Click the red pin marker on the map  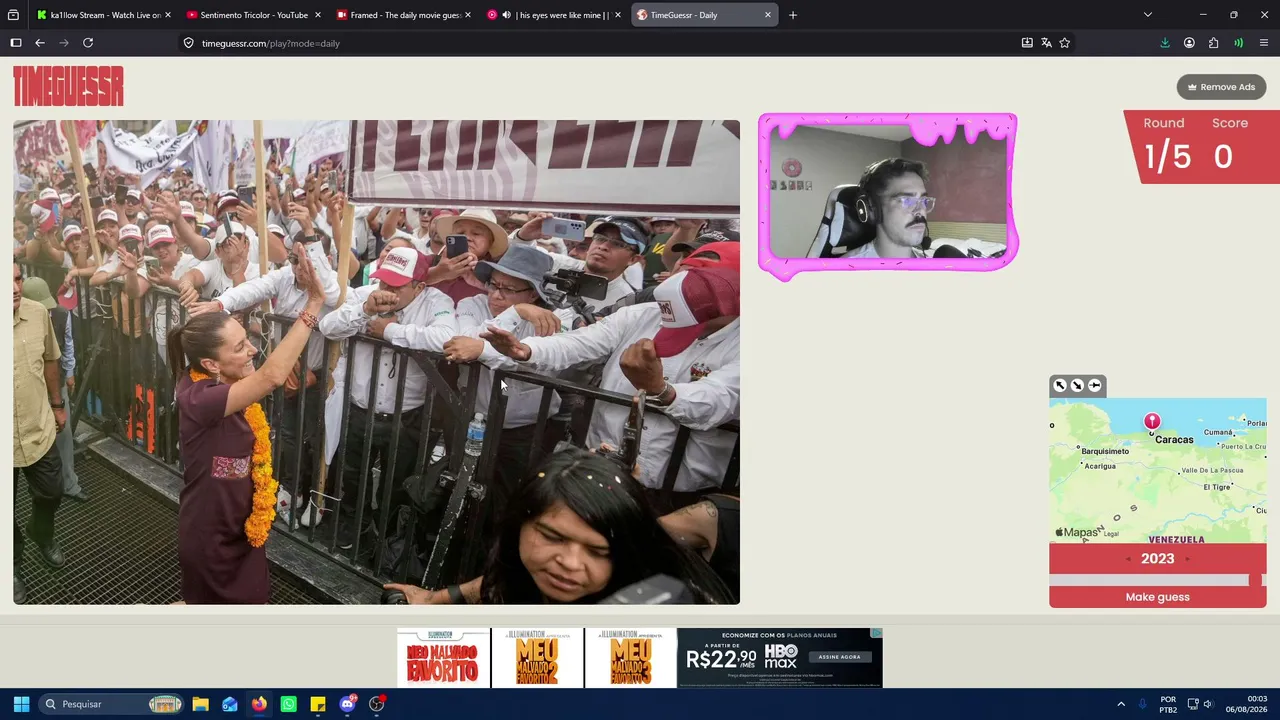pos(1152,422)
